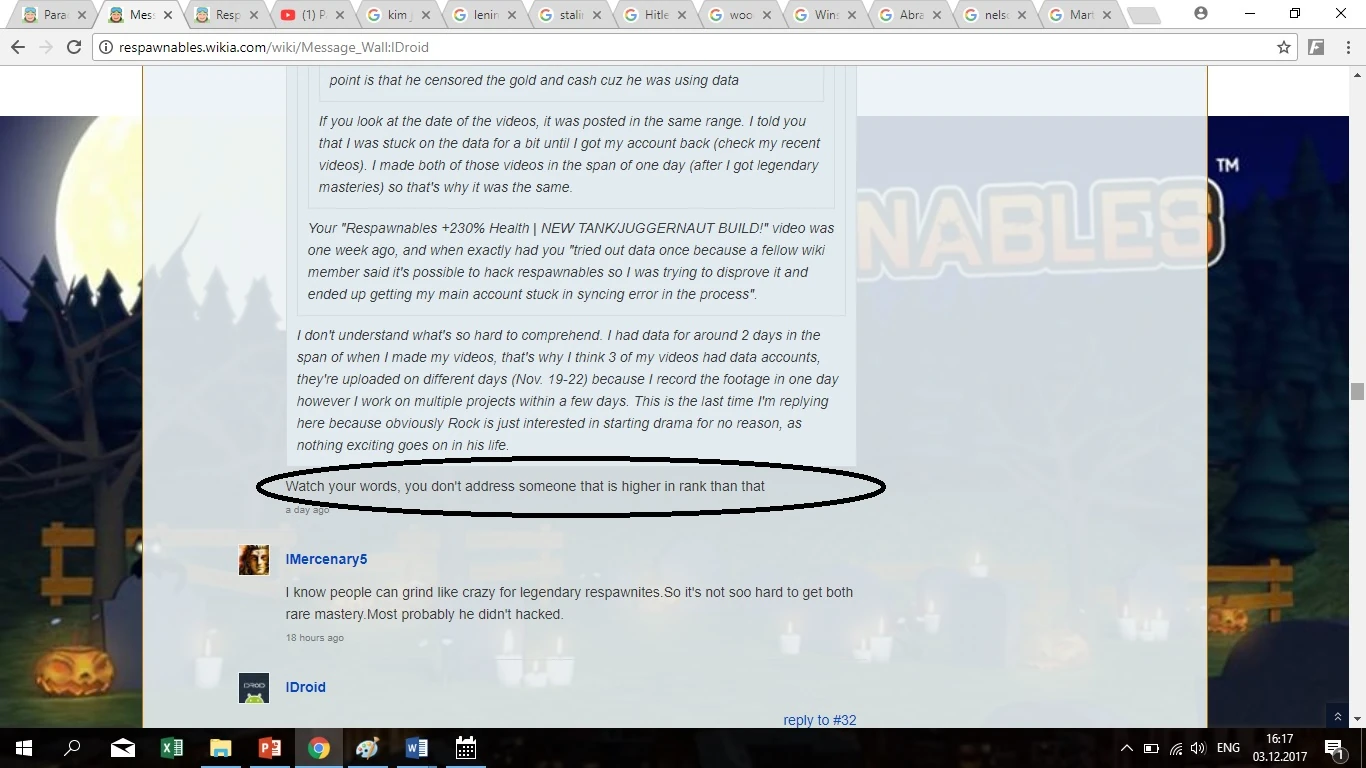Click the page vertical scrollbar thumb

coord(1357,391)
